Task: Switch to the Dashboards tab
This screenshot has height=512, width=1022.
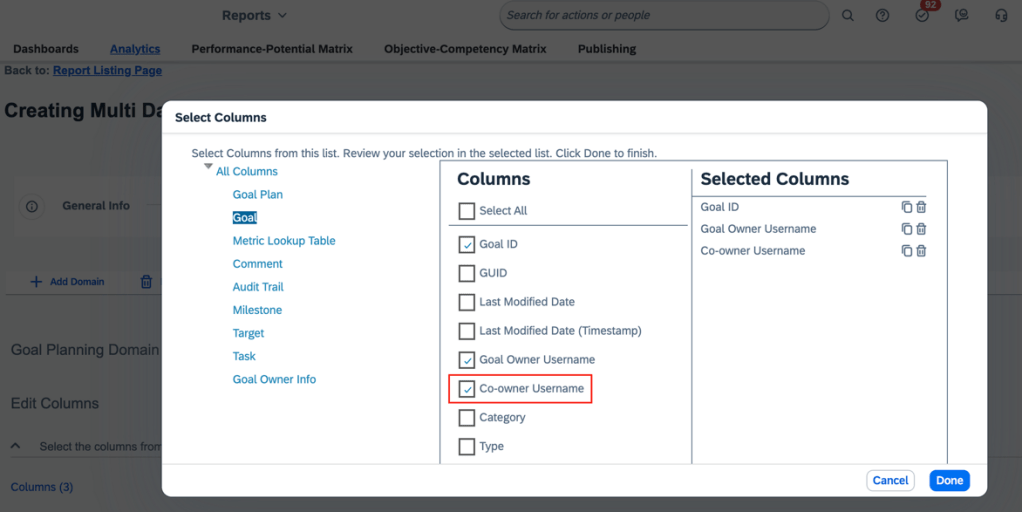Action: 46,49
